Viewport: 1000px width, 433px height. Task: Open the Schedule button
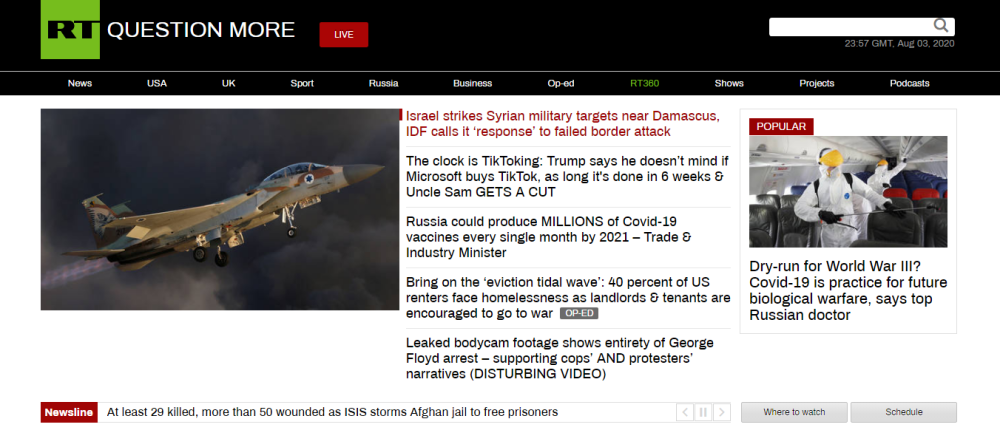(904, 413)
